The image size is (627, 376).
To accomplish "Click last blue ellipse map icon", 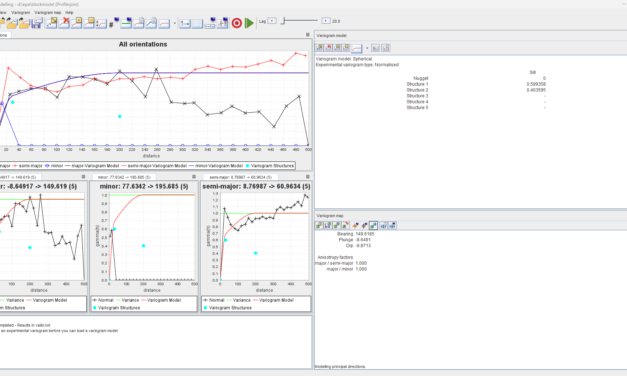I will [392, 226].
